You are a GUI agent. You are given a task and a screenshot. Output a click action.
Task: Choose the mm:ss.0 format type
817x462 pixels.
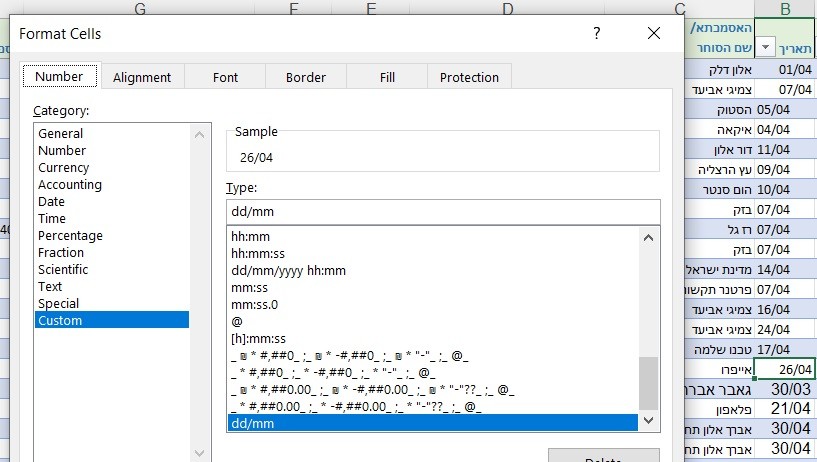coord(432,305)
